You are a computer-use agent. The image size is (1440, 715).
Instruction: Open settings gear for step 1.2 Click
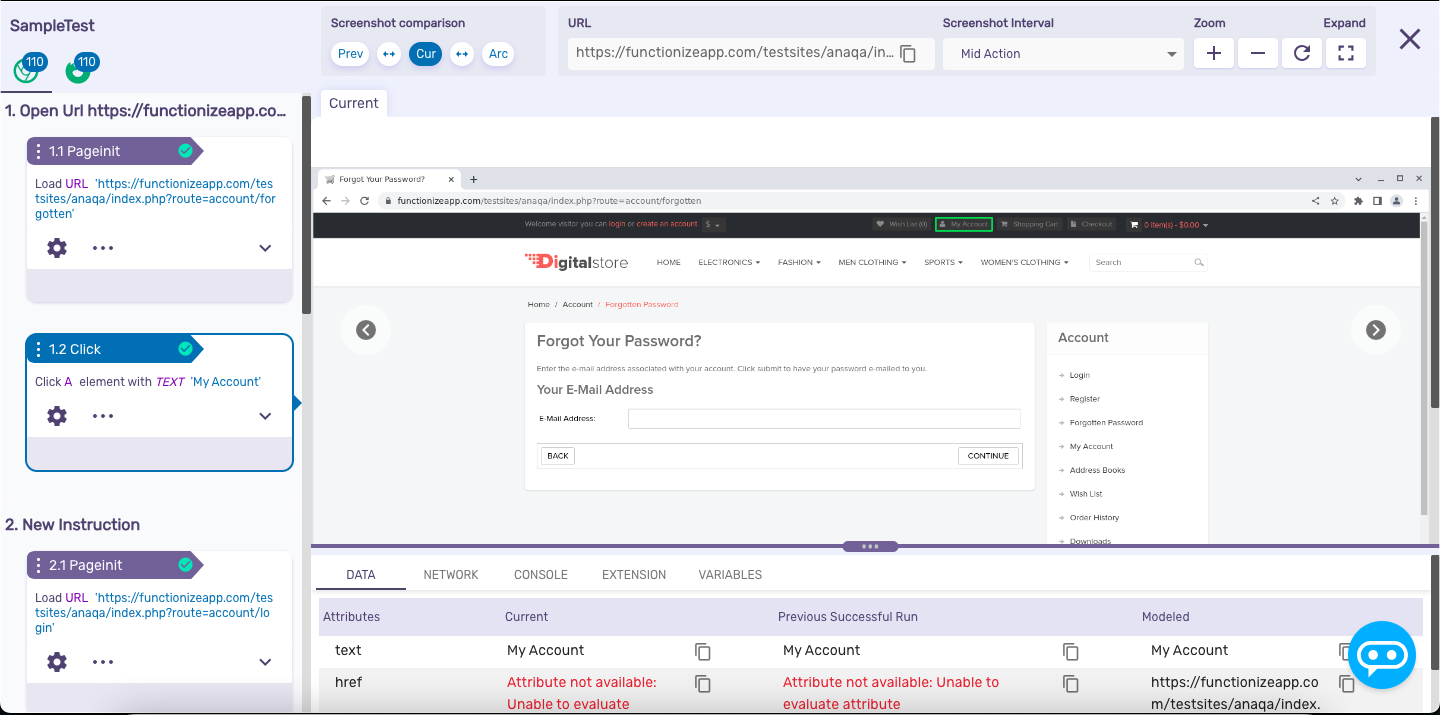pyautogui.click(x=57, y=416)
